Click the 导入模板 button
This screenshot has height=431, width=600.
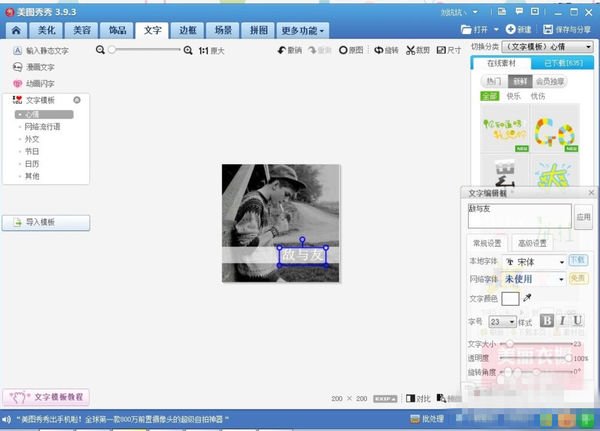[x=46, y=222]
